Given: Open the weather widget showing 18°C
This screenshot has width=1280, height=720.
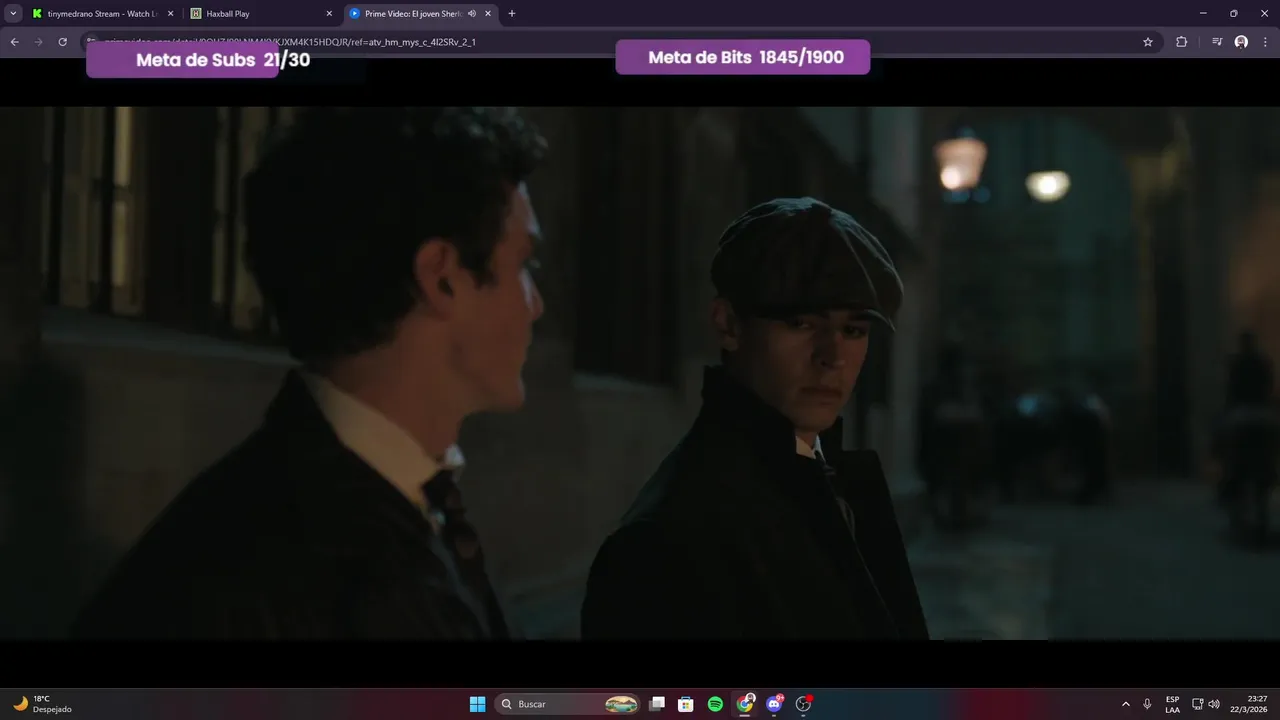Looking at the screenshot, I should click(42, 704).
